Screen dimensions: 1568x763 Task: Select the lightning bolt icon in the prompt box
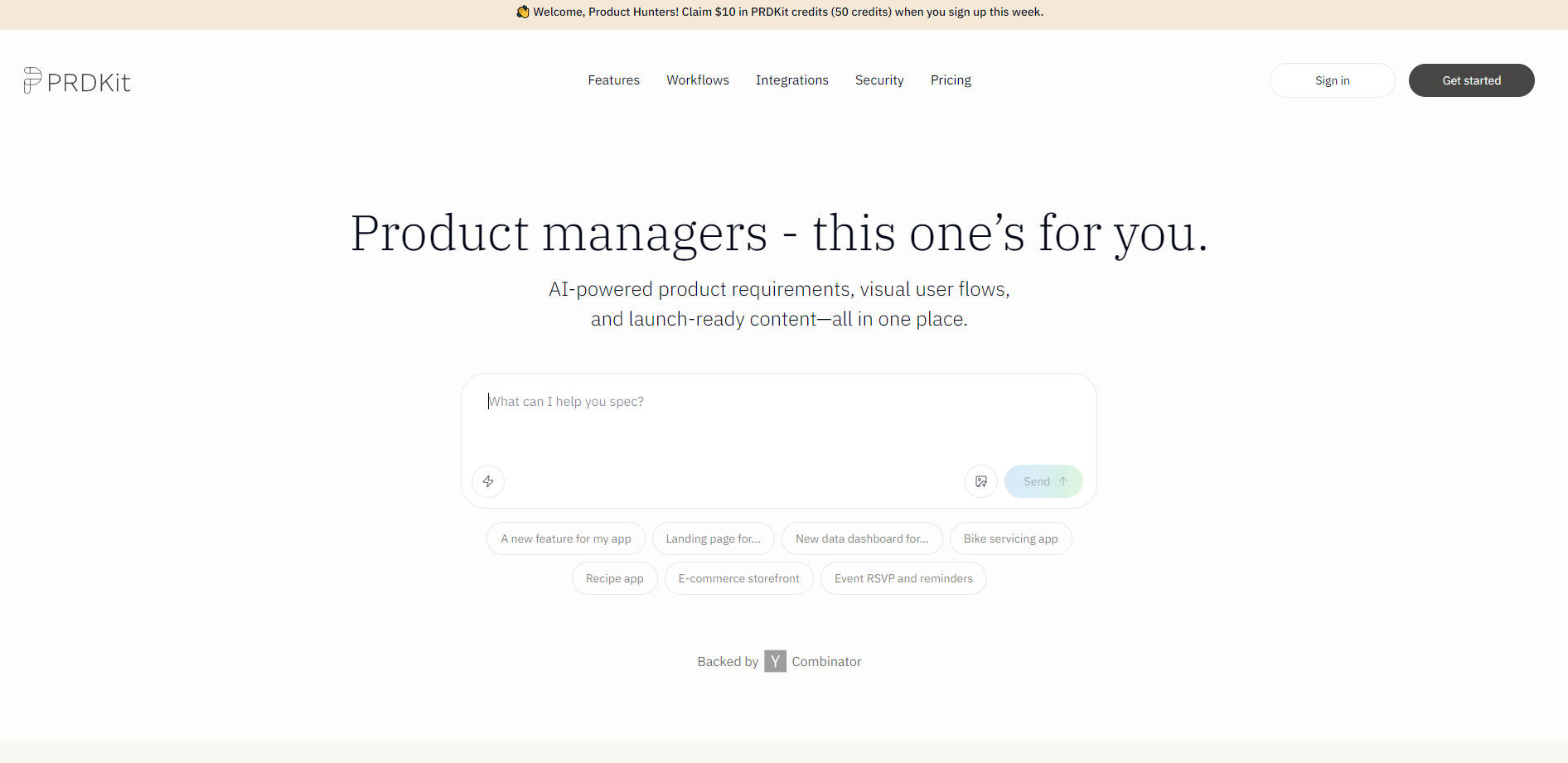pyautogui.click(x=487, y=481)
